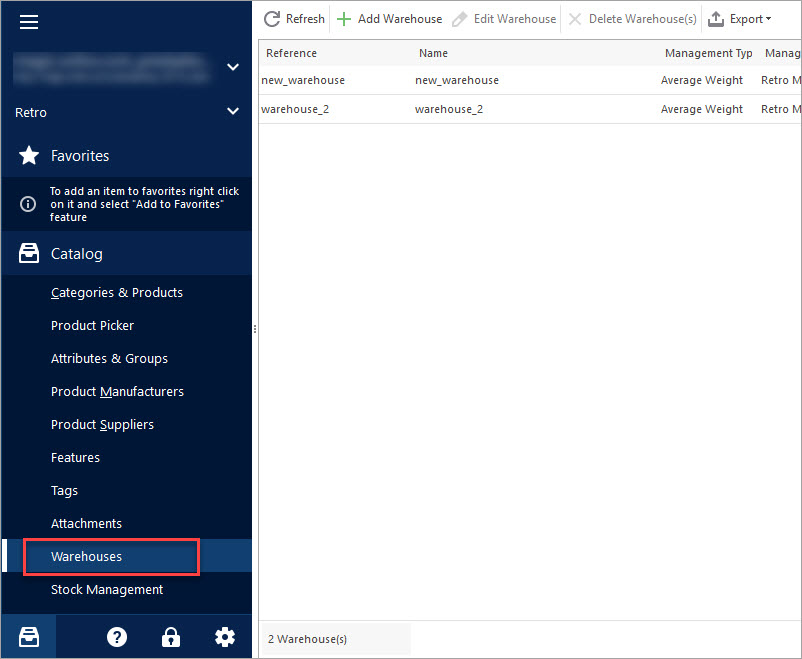802x659 pixels.
Task: Click the Refresh circular arrow icon
Action: tap(272, 19)
